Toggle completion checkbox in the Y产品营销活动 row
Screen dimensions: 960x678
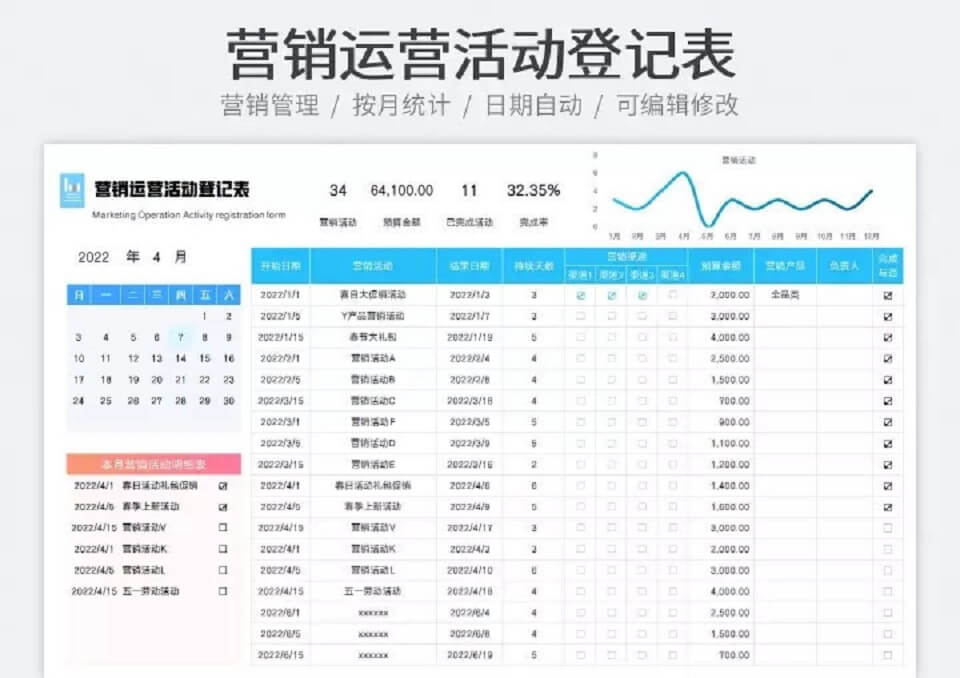(888, 317)
